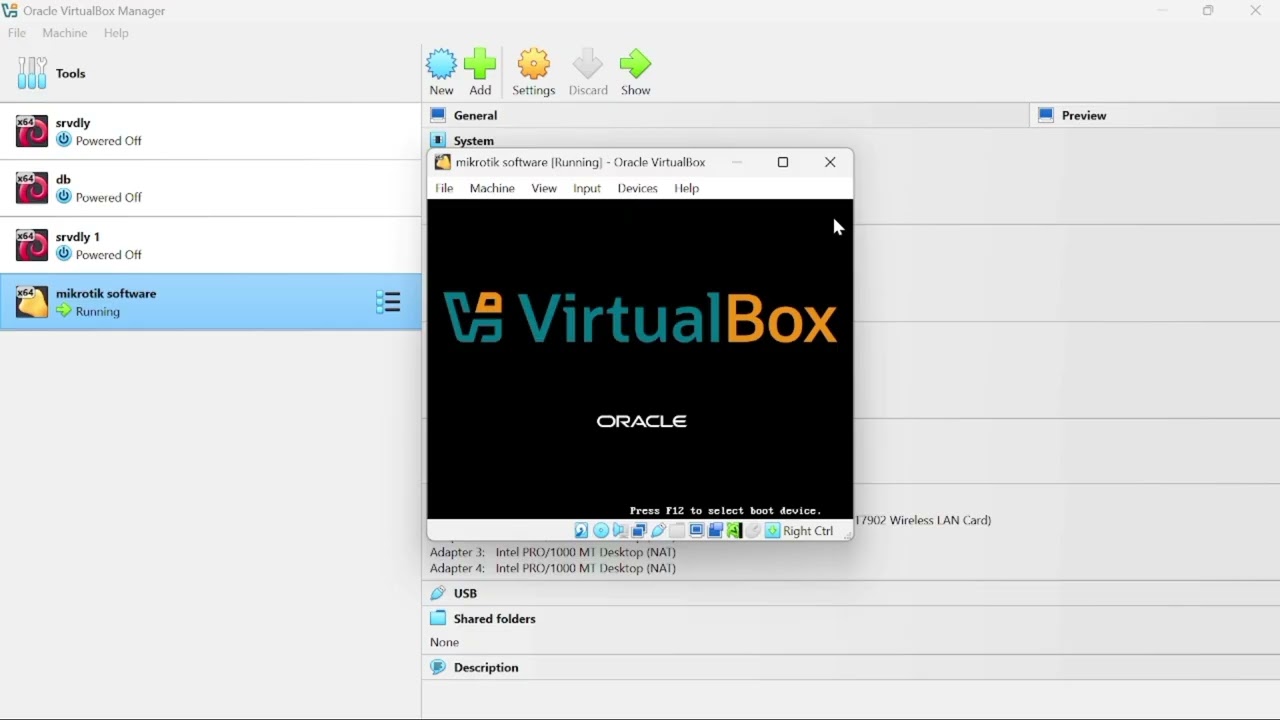The image size is (1280, 720).
Task: Click the Wireless LAN Card adapter text
Action: point(923,520)
